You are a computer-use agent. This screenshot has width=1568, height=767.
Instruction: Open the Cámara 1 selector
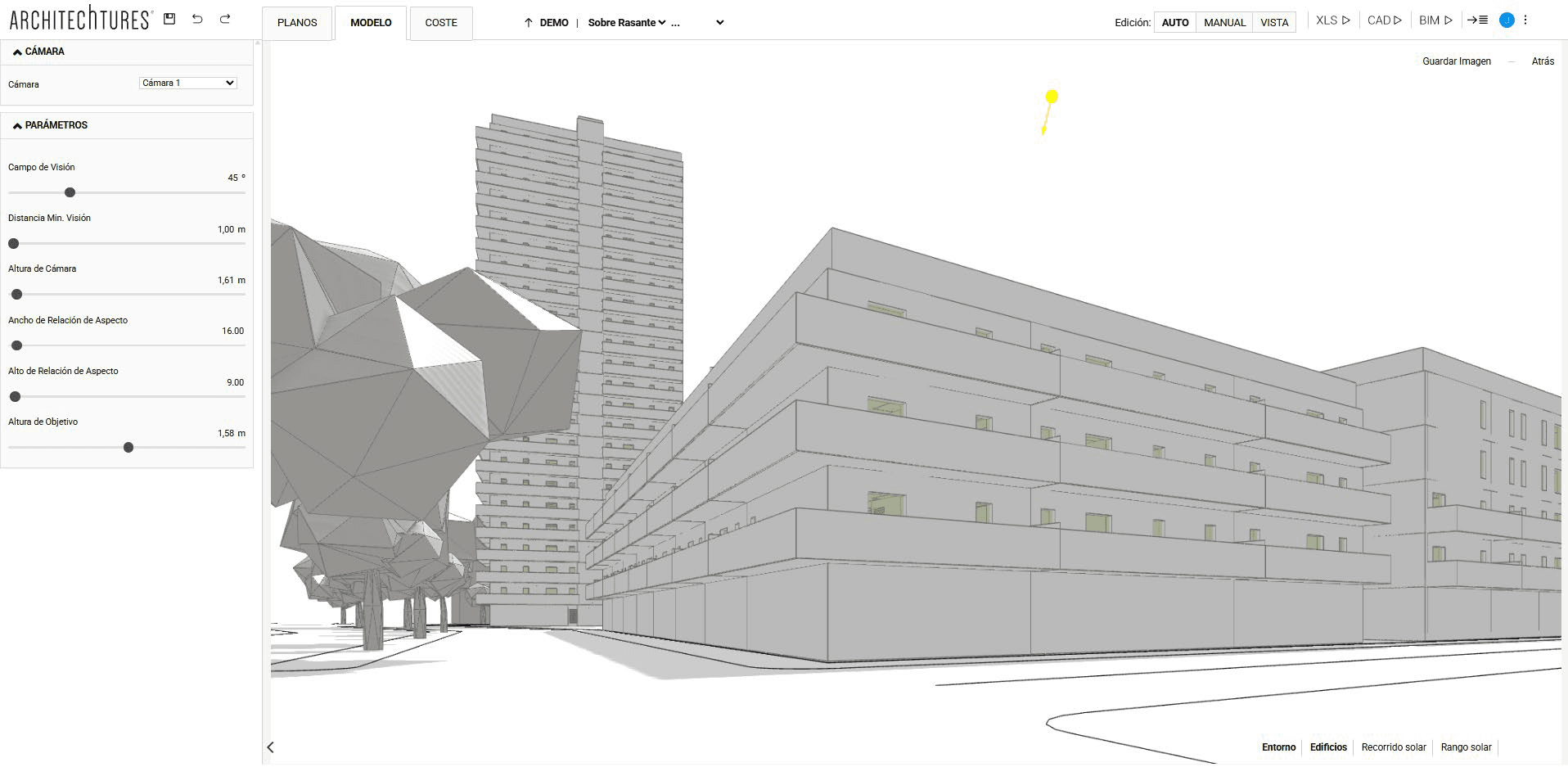tap(187, 83)
